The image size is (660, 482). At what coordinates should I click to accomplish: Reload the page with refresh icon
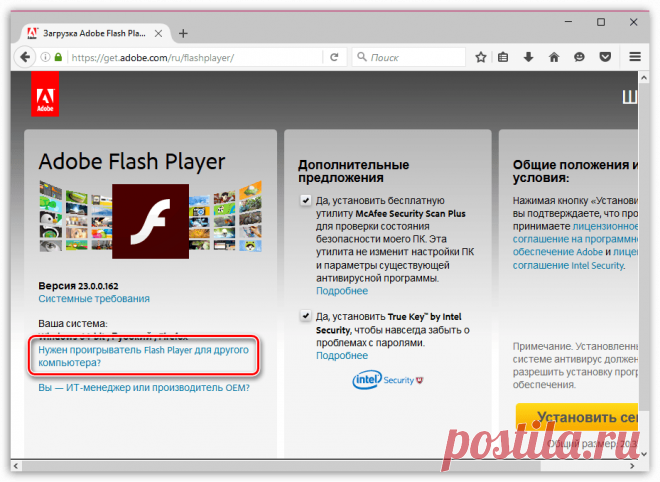[x=334, y=57]
